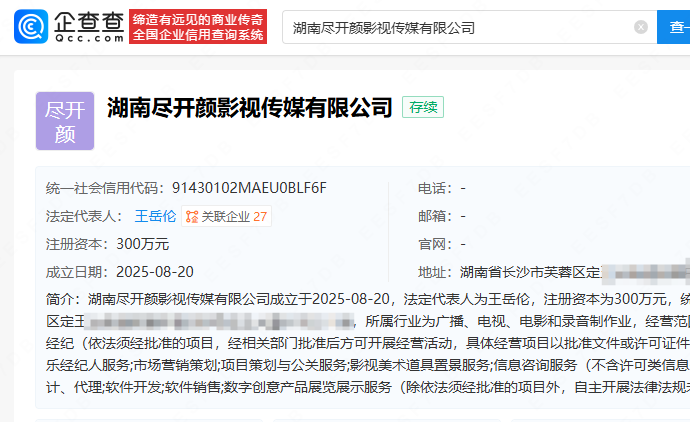Click the registered capital value 300万元
690x422 pixels.
click(x=143, y=244)
